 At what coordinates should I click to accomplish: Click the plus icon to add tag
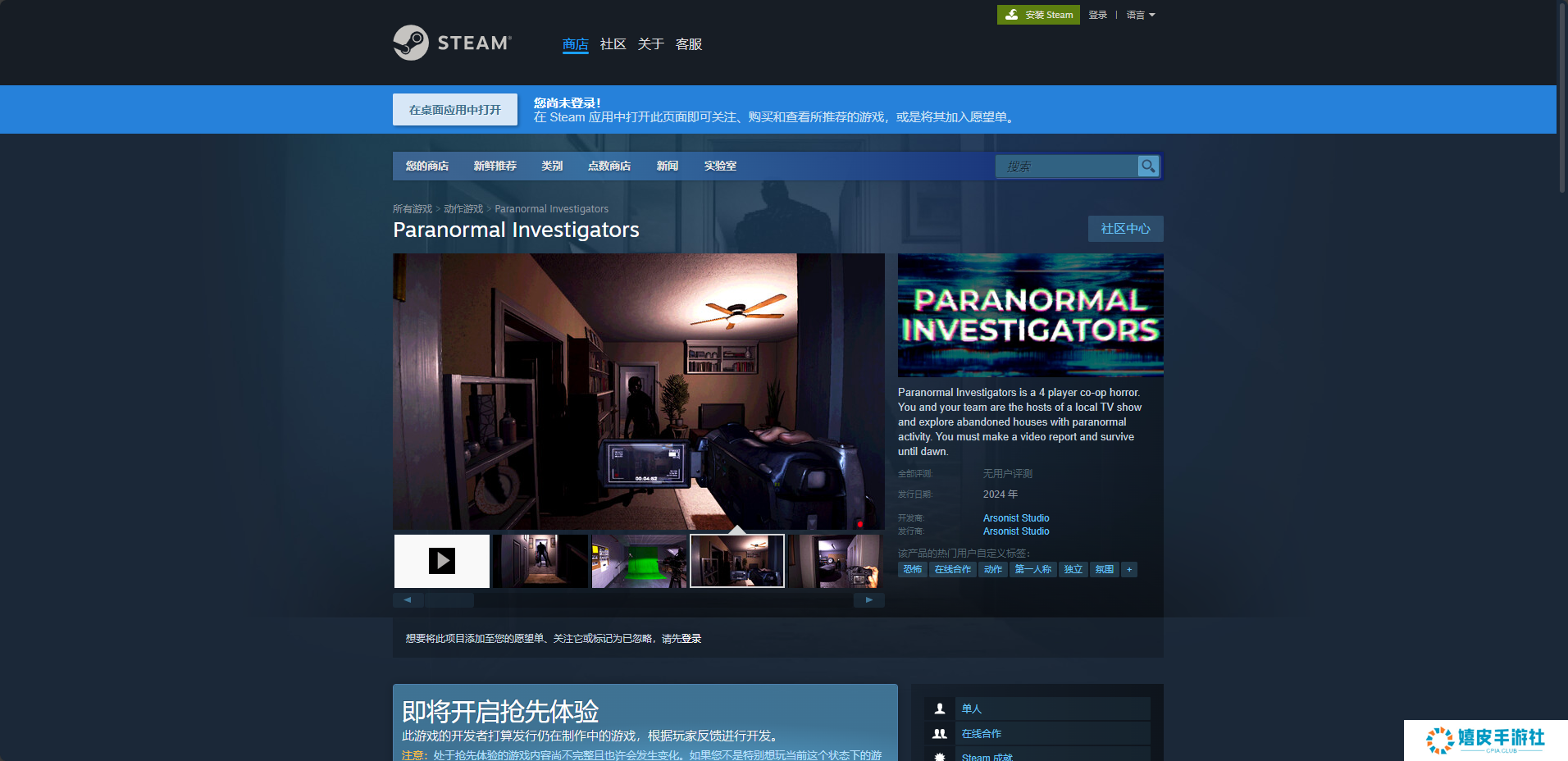click(1129, 569)
